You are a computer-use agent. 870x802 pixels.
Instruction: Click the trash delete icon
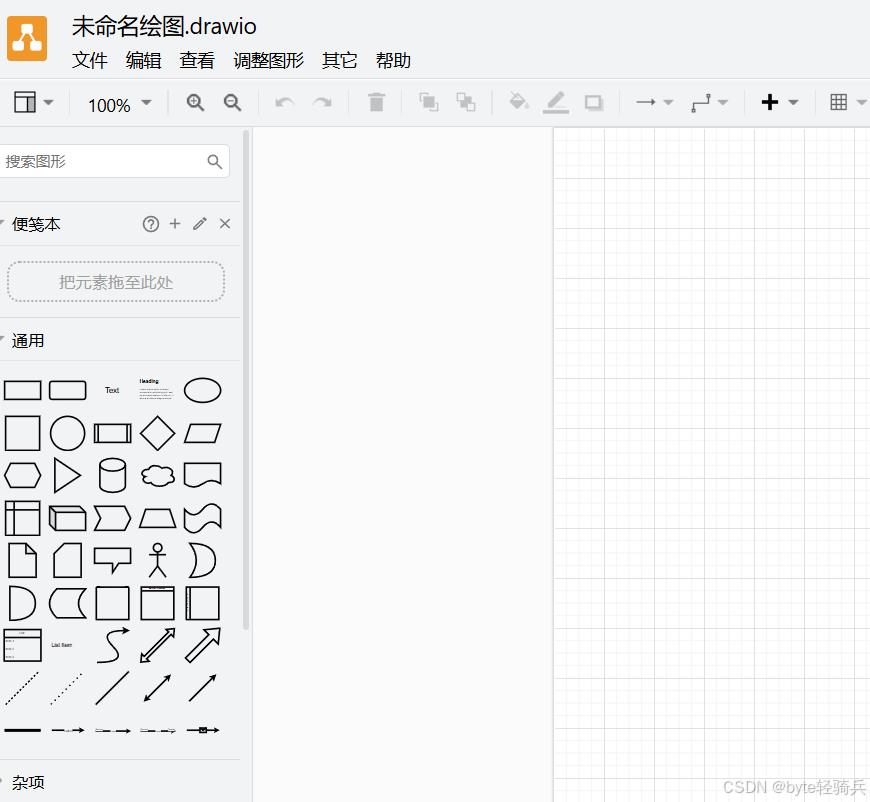pos(376,102)
